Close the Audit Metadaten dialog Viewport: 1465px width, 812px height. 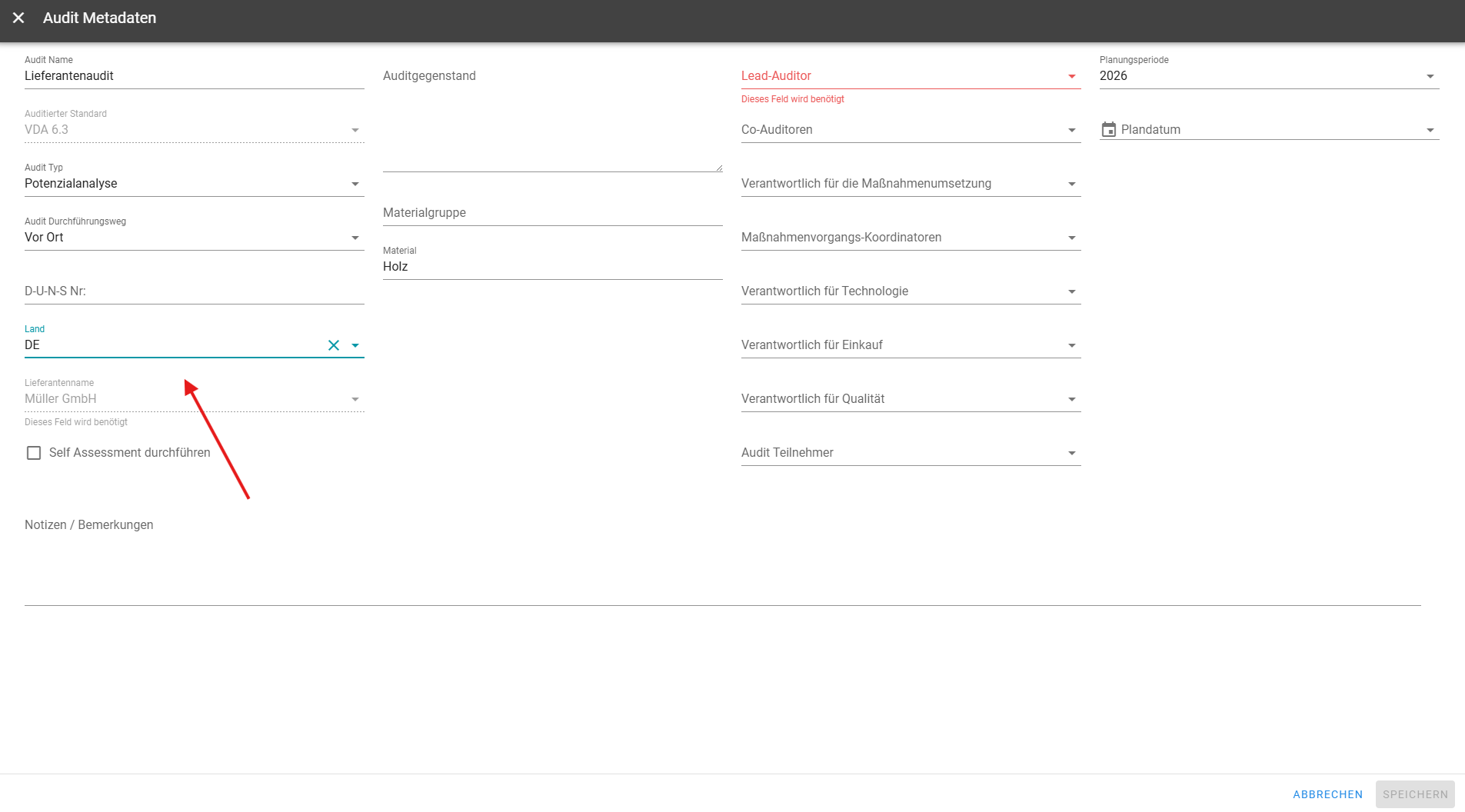coord(18,18)
